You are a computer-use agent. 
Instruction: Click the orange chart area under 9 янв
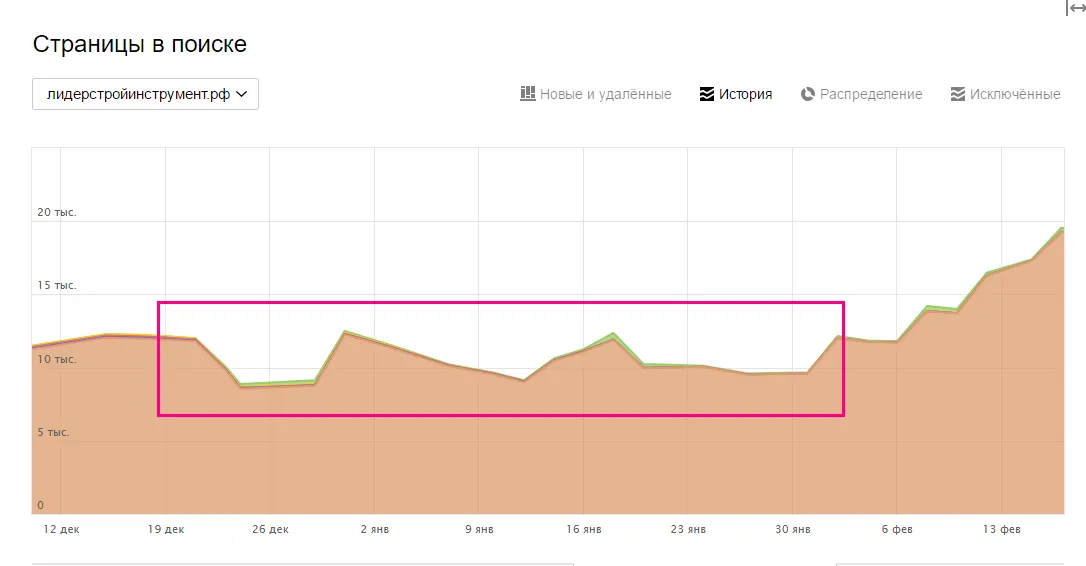479,443
